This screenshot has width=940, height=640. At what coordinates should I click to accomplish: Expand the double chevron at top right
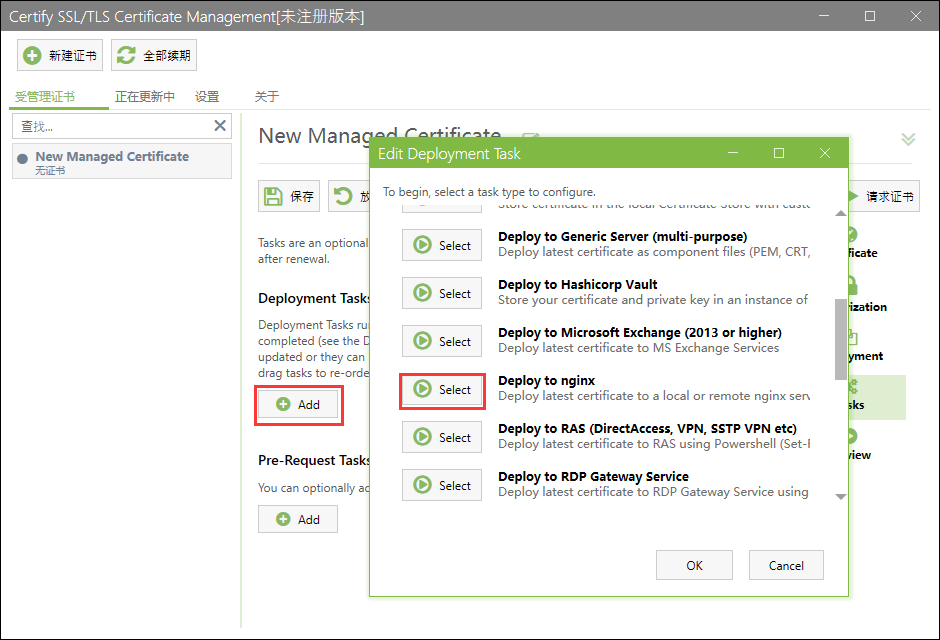[908, 139]
